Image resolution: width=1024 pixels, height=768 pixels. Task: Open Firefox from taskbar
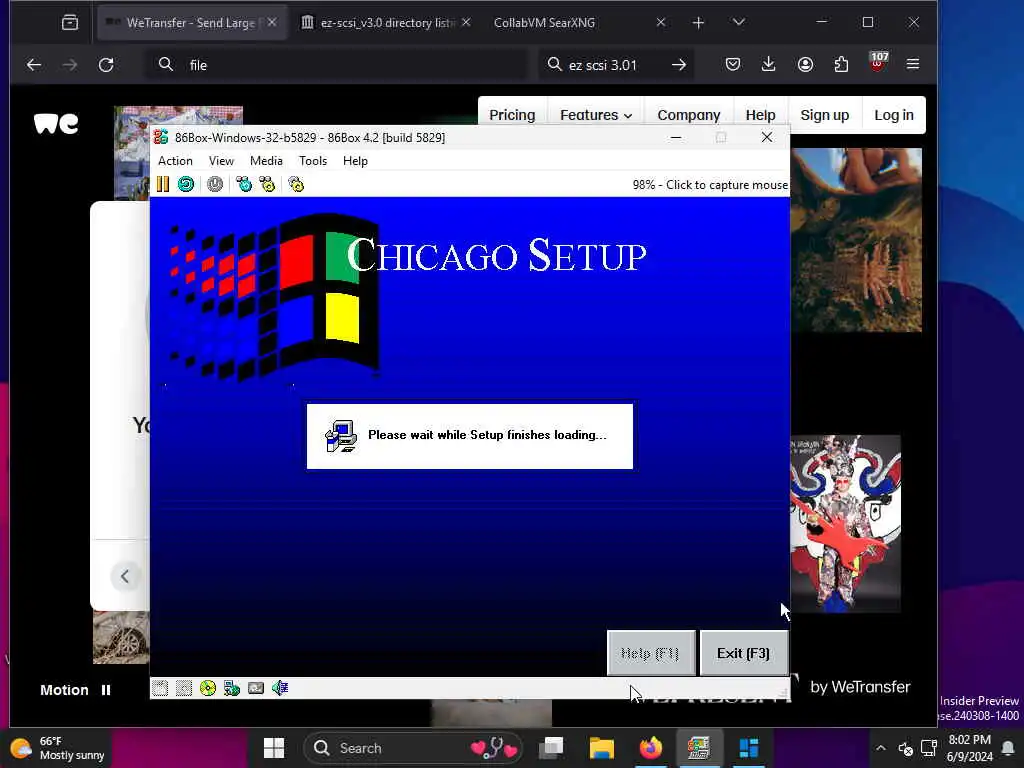650,748
